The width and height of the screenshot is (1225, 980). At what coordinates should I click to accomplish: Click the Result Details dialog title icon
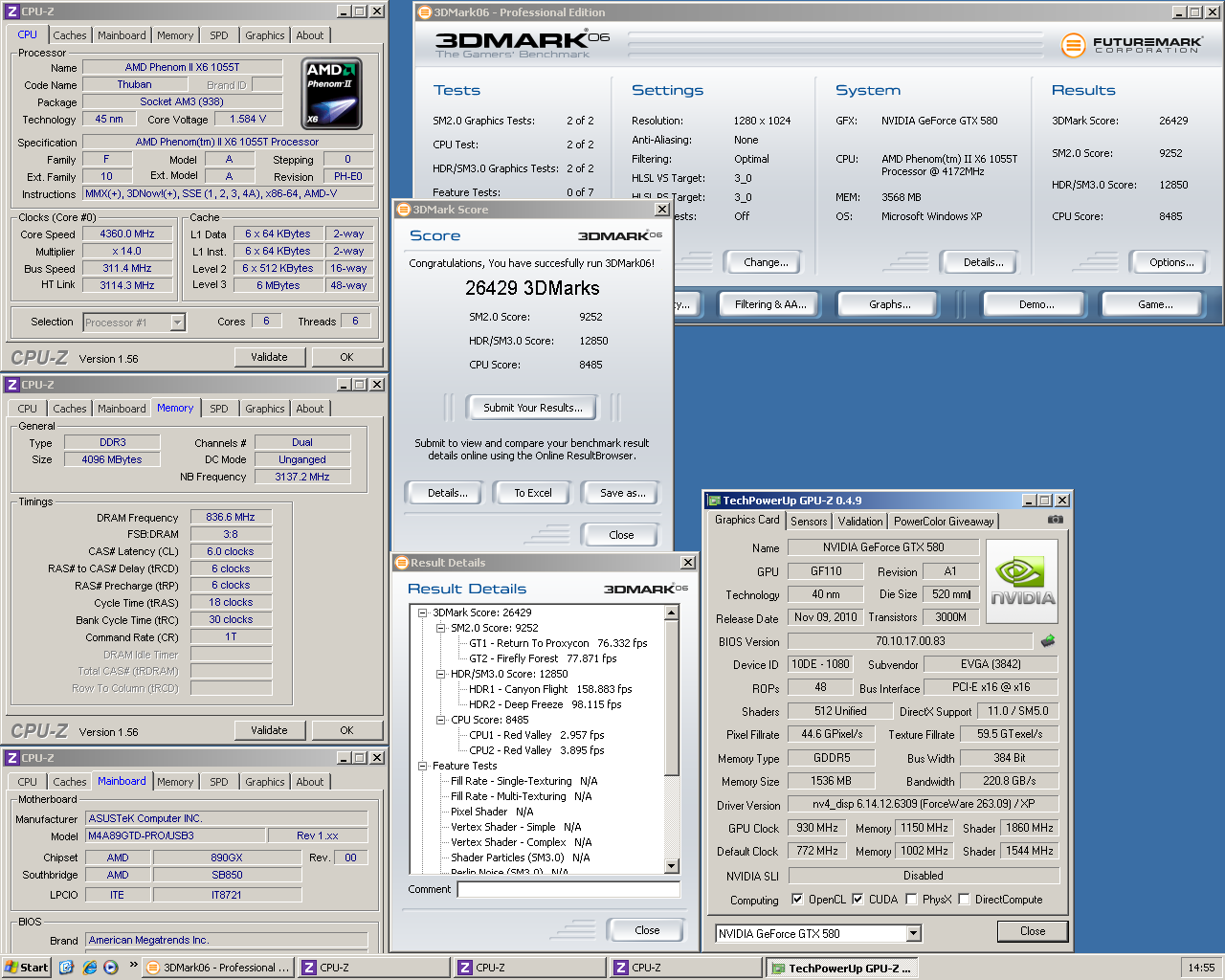point(402,563)
